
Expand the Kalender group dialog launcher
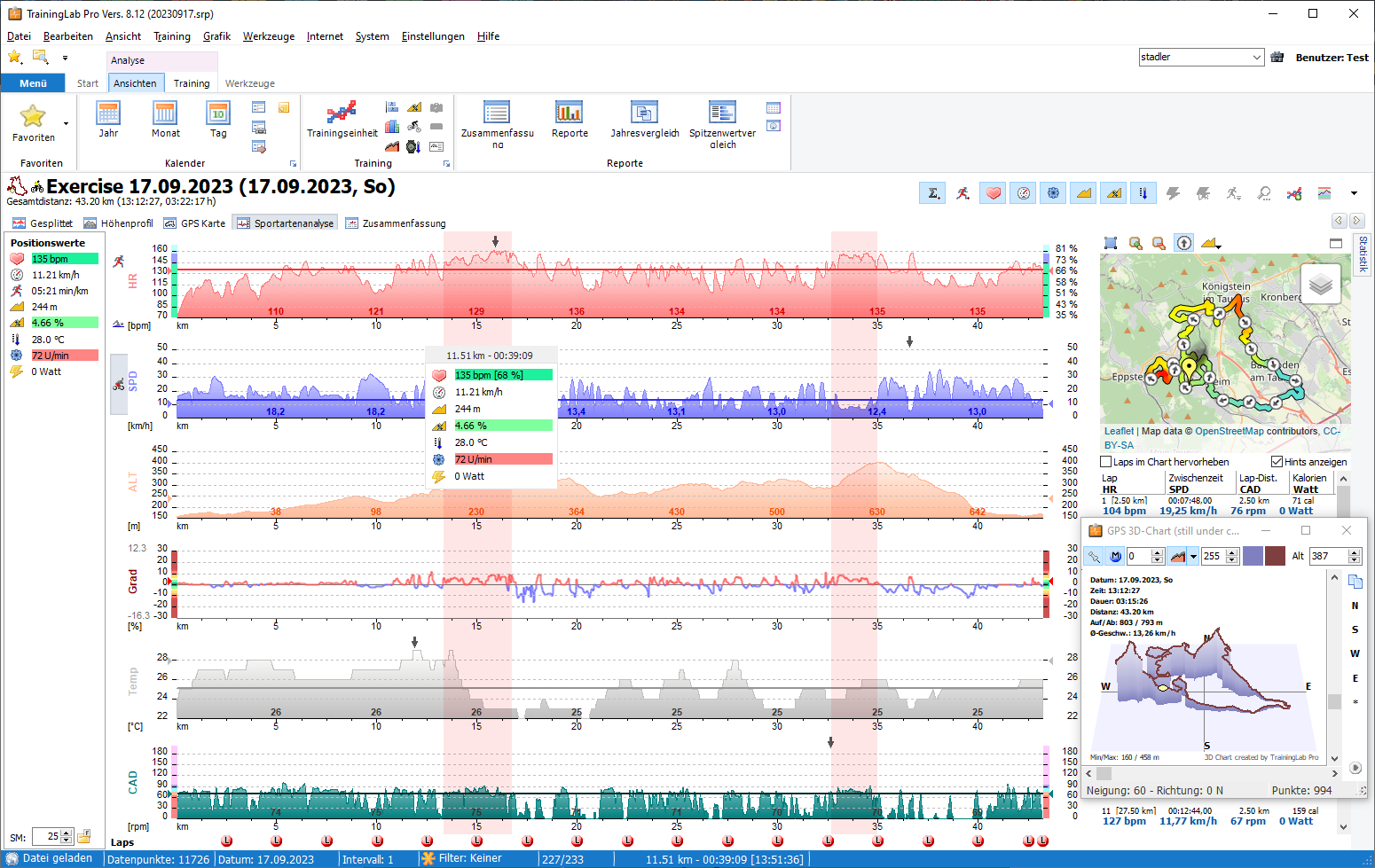point(293,164)
